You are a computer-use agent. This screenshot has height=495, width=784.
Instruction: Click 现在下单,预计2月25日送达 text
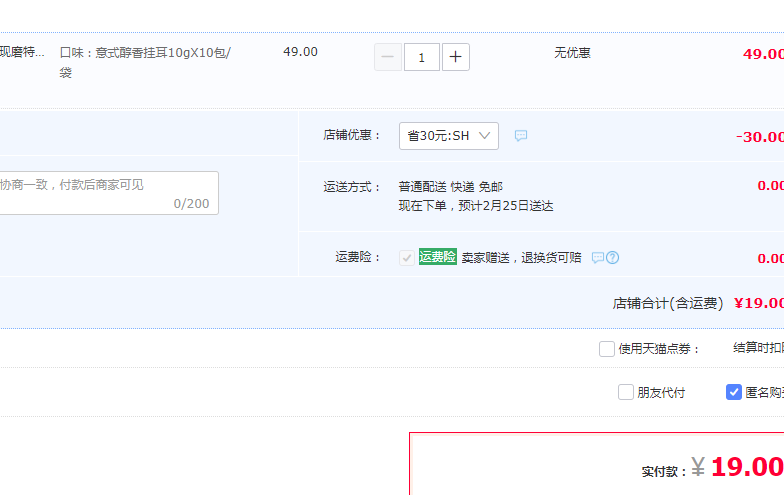(x=476, y=206)
